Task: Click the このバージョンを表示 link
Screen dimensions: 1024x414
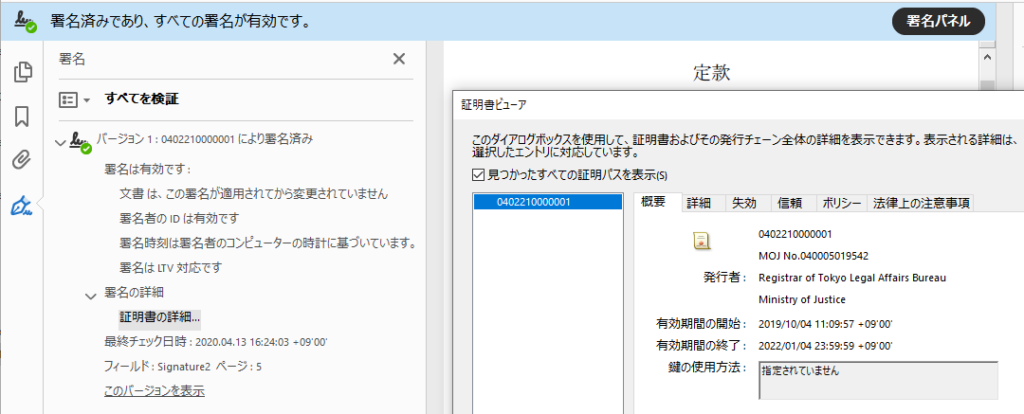Action: pos(154,390)
